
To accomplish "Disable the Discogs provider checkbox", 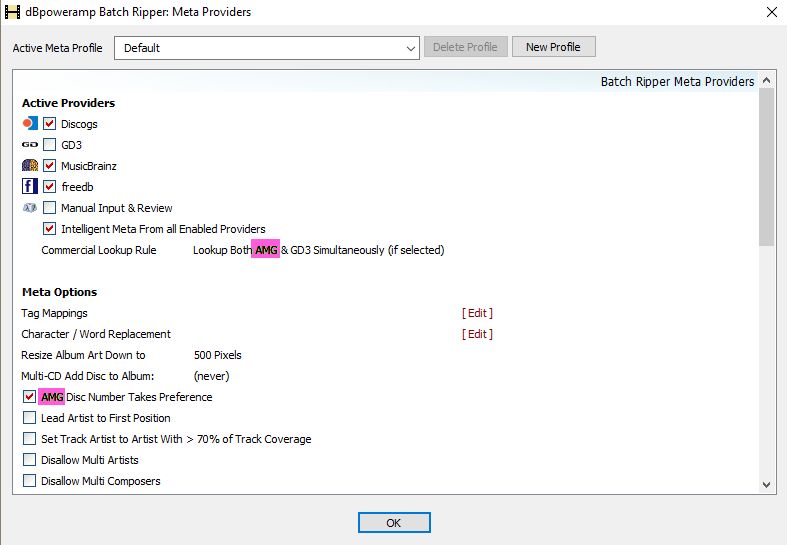I will tap(50, 124).
